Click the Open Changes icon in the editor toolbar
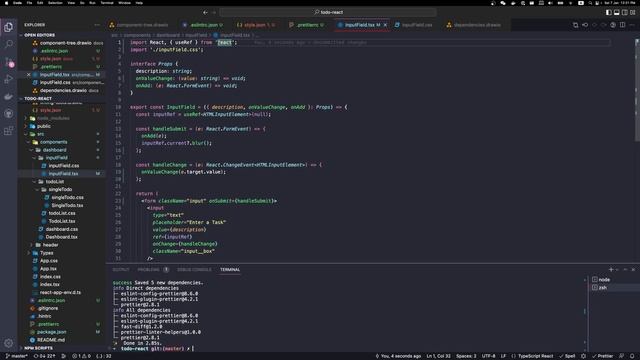The image size is (640, 360). tap(576, 25)
